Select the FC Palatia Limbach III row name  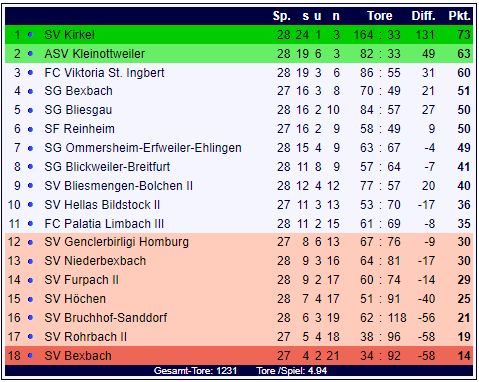coord(104,223)
